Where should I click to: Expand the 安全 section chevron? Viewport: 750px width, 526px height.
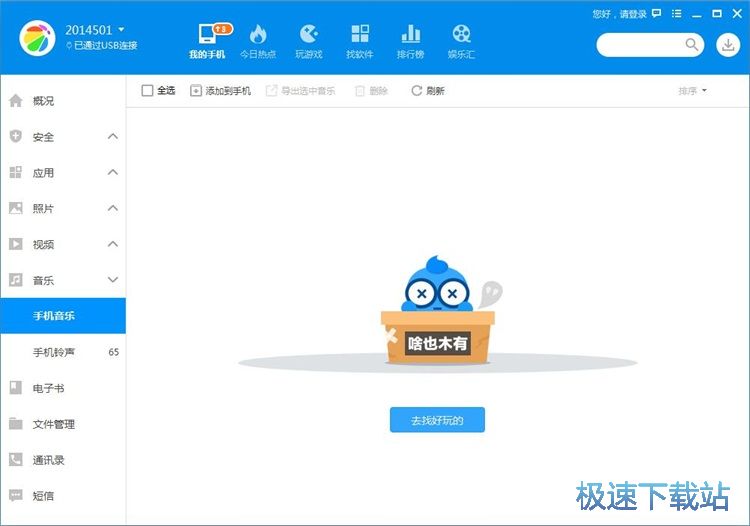click(113, 136)
